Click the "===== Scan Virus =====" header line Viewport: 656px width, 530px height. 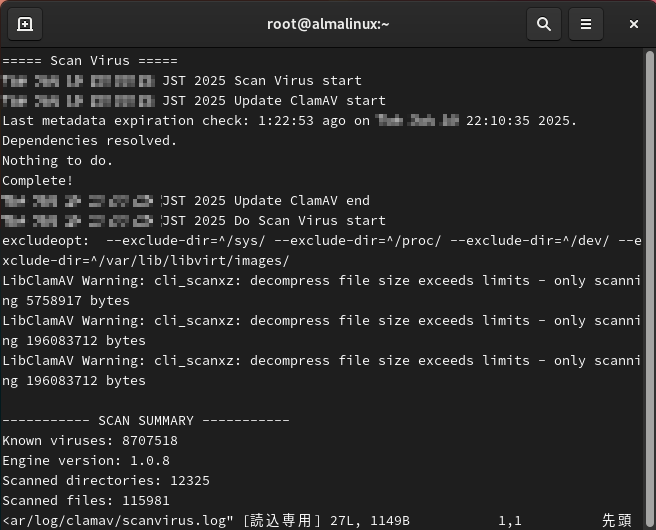coord(90,61)
